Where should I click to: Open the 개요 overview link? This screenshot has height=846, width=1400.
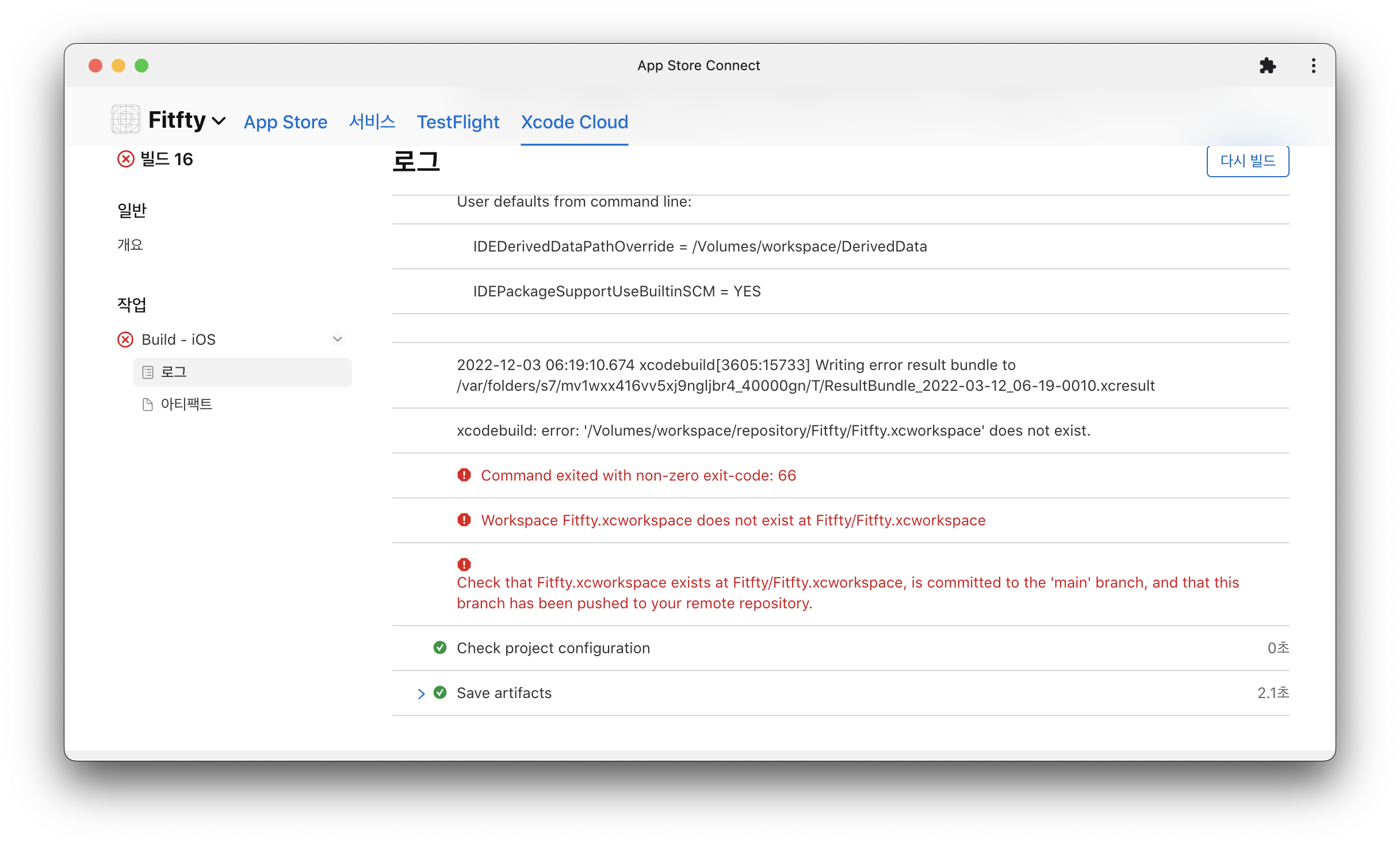(130, 245)
